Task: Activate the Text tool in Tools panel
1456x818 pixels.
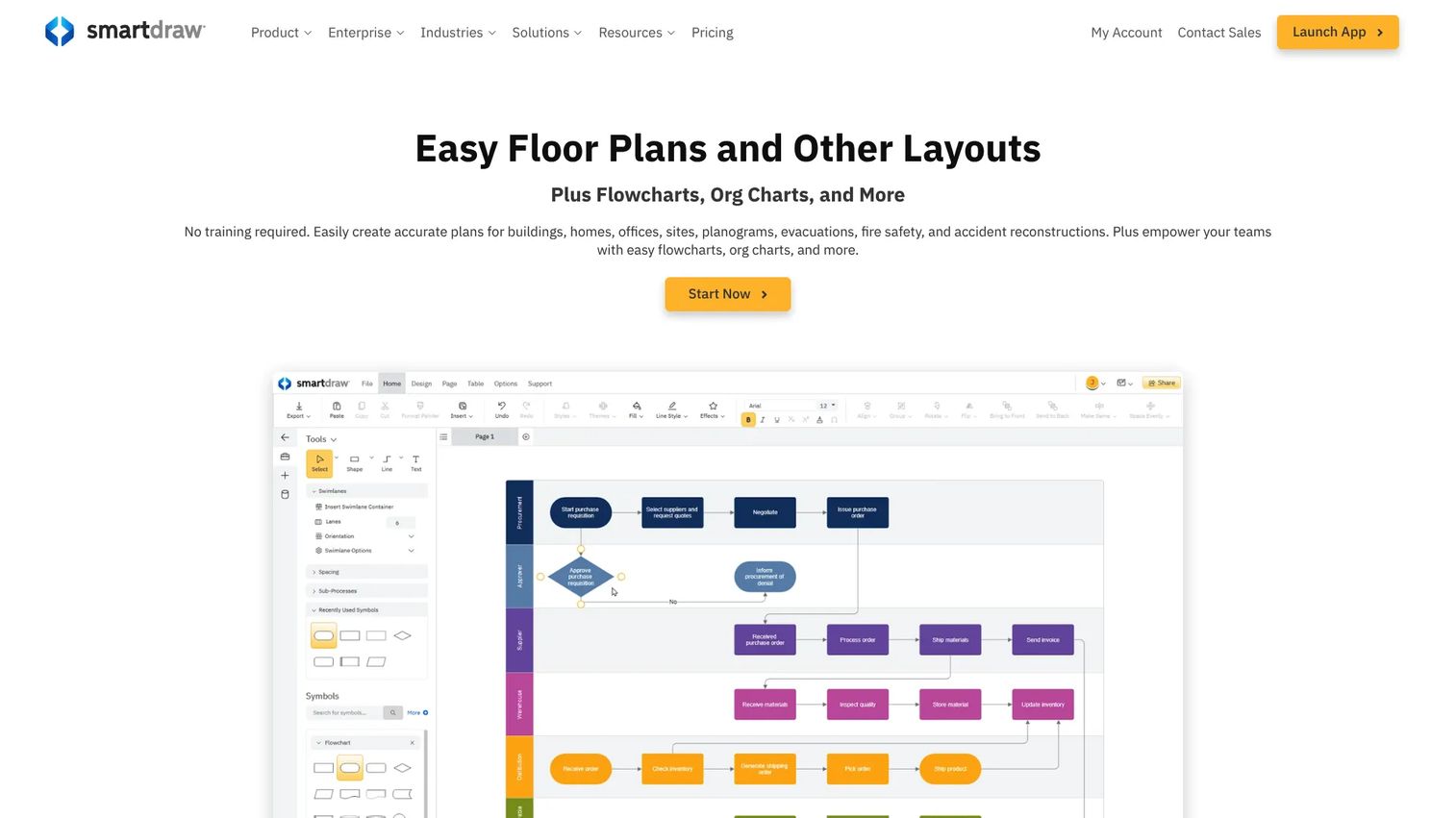Action: point(416,463)
